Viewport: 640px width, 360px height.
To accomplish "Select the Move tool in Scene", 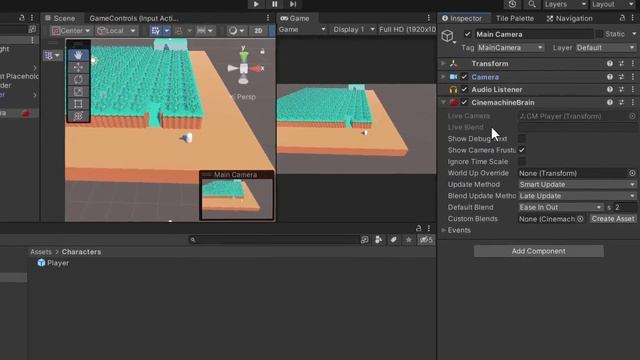I will tap(78, 67).
